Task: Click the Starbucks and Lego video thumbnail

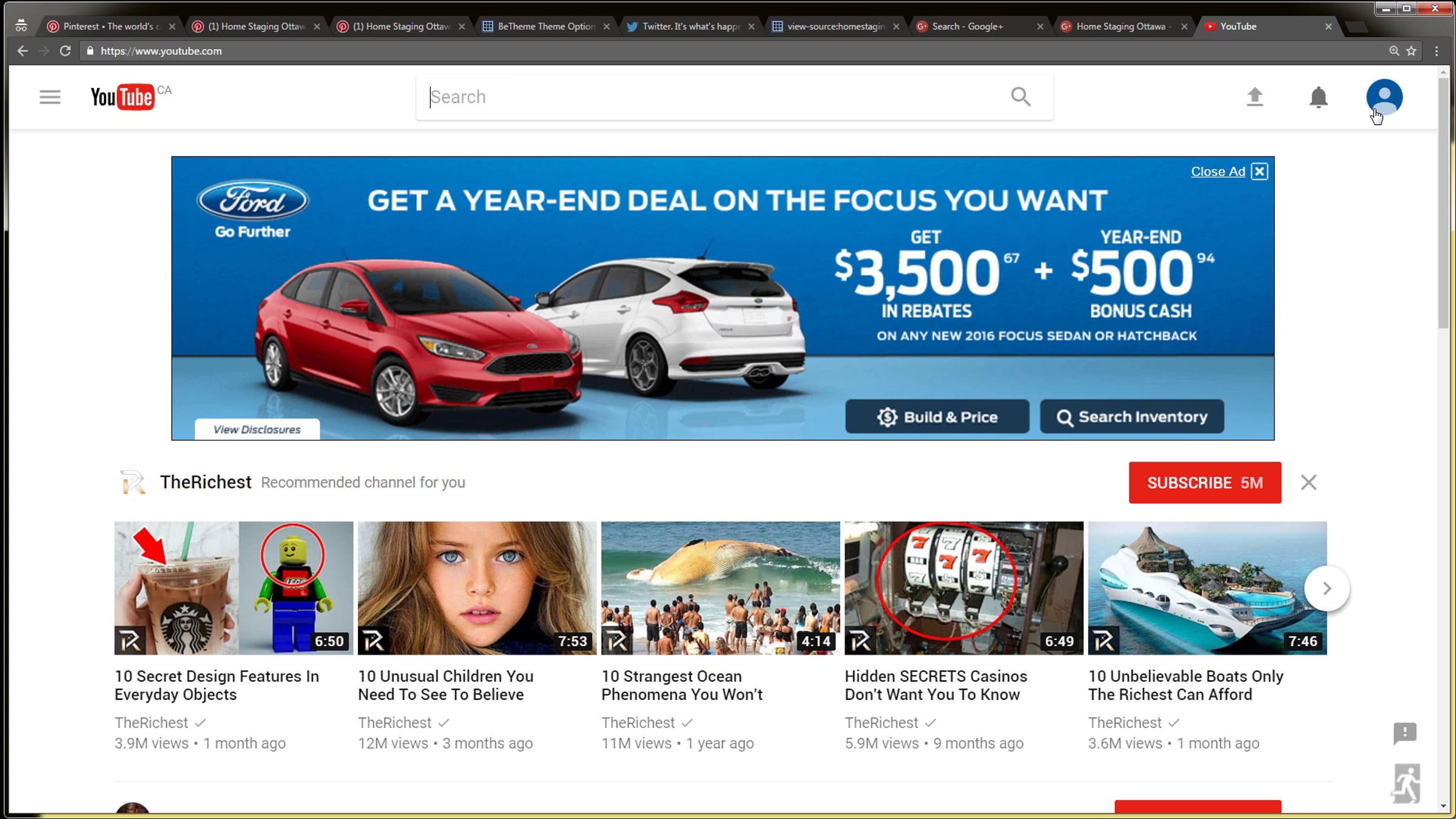Action: [x=234, y=588]
